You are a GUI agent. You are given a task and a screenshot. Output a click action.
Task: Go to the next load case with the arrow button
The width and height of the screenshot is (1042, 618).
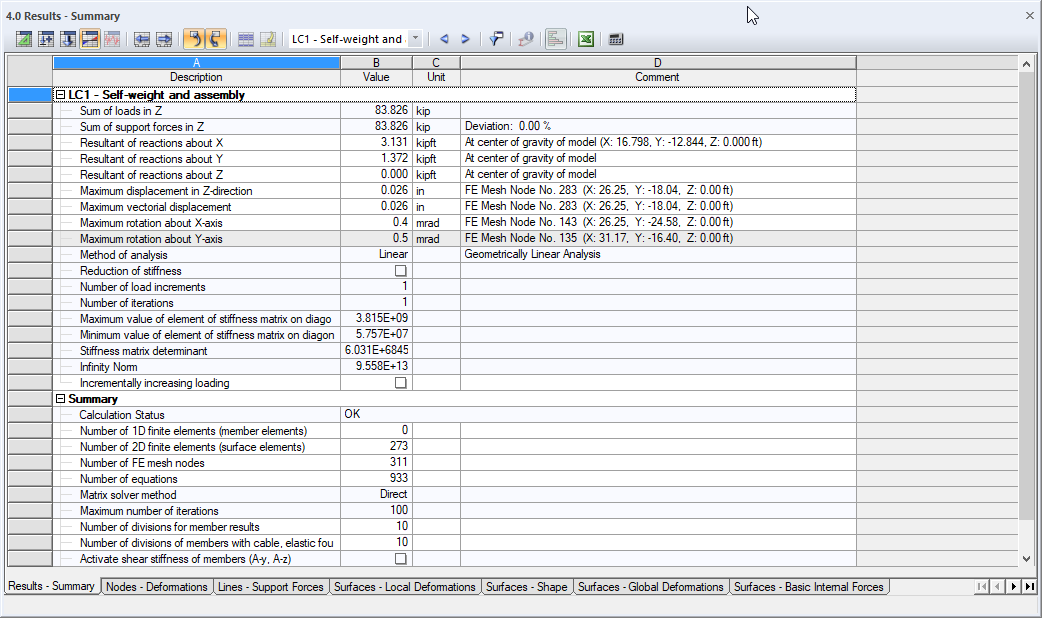coord(465,38)
